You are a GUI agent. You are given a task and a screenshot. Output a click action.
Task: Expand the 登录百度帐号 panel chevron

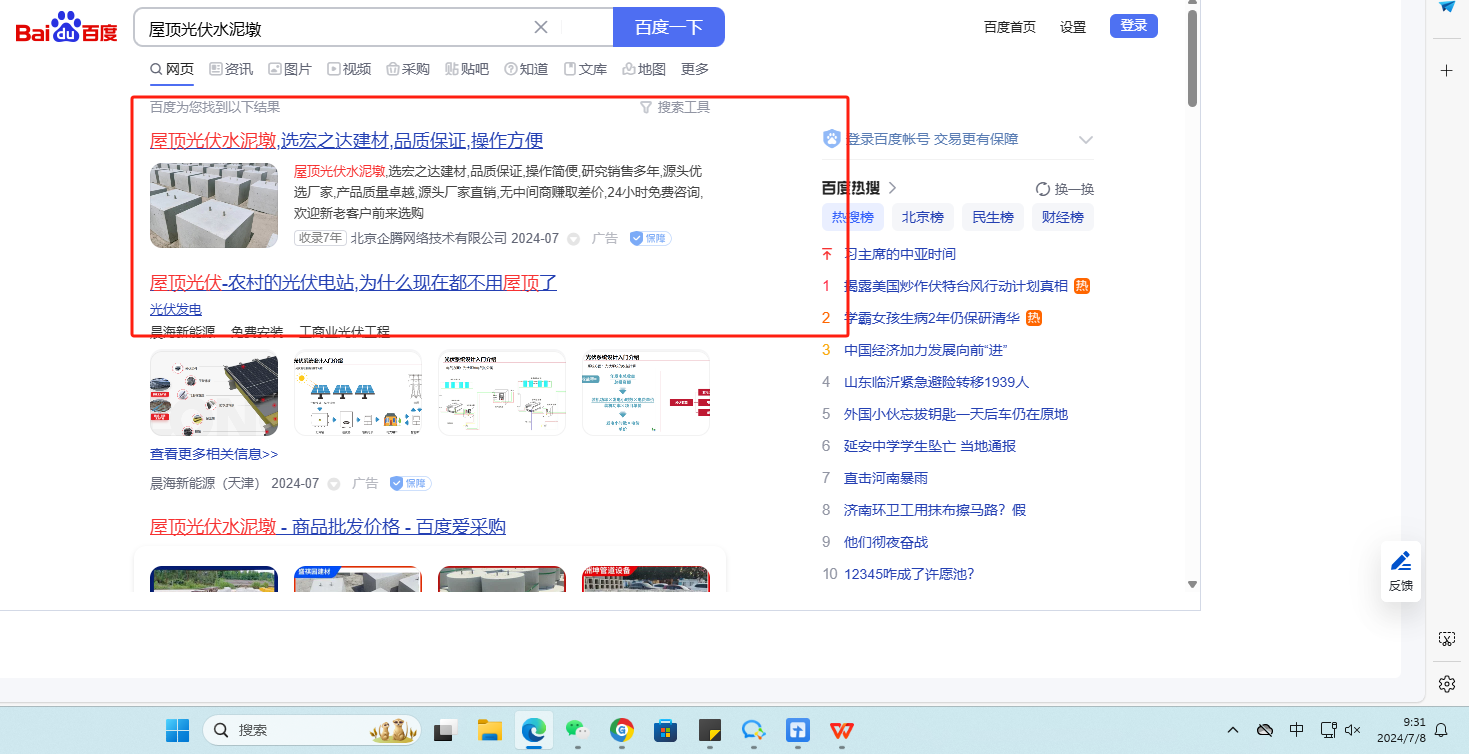point(1086,140)
